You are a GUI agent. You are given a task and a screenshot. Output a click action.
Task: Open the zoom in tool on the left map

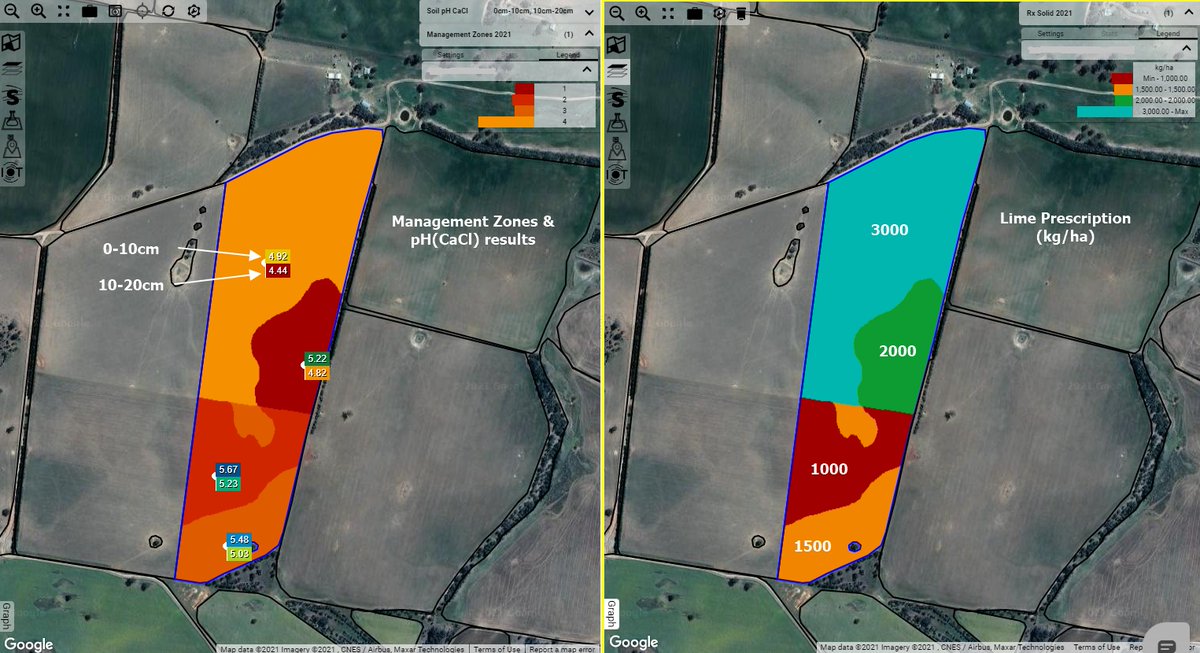pyautogui.click(x=38, y=11)
